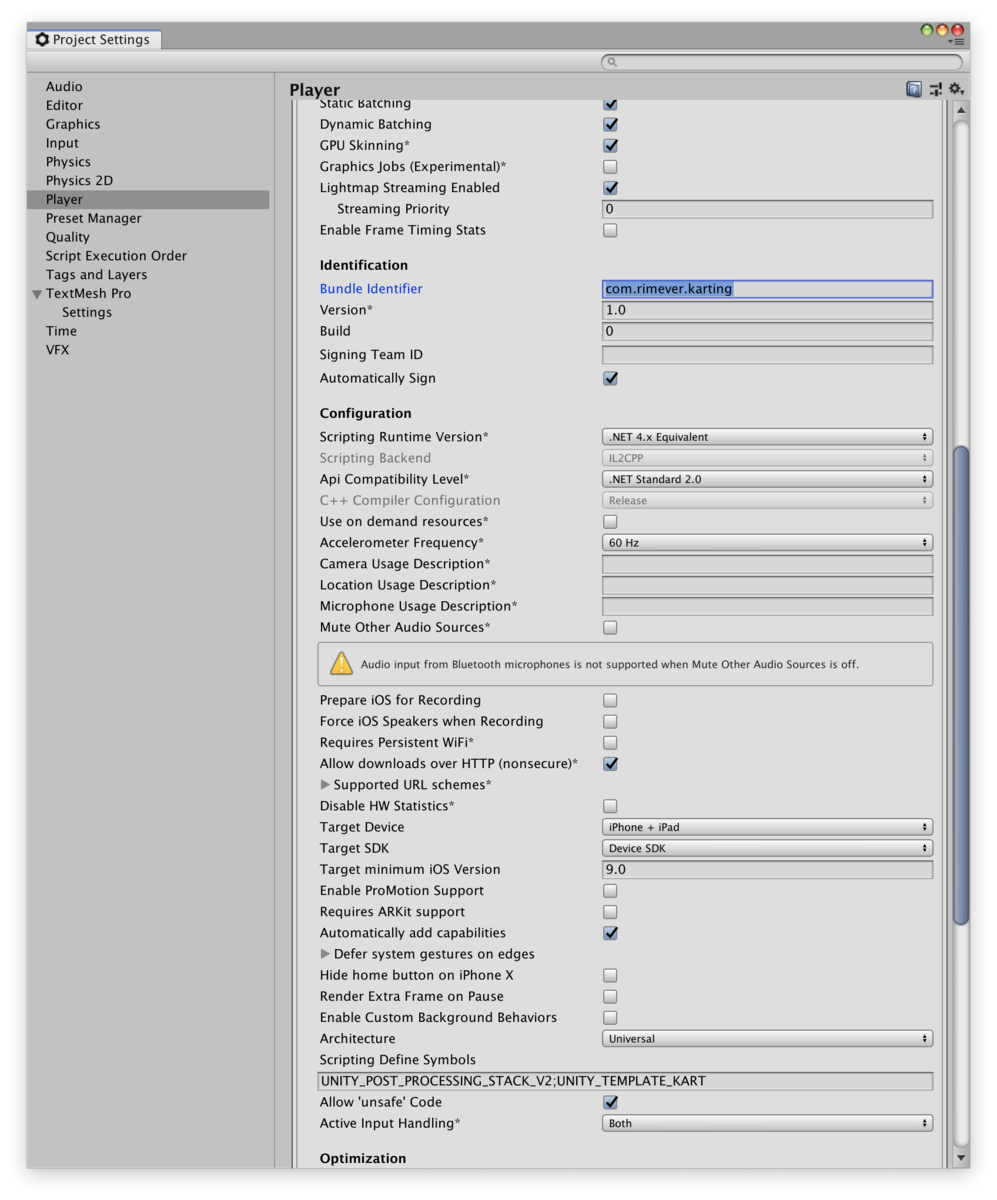Enable Requires ARKit support

point(610,911)
